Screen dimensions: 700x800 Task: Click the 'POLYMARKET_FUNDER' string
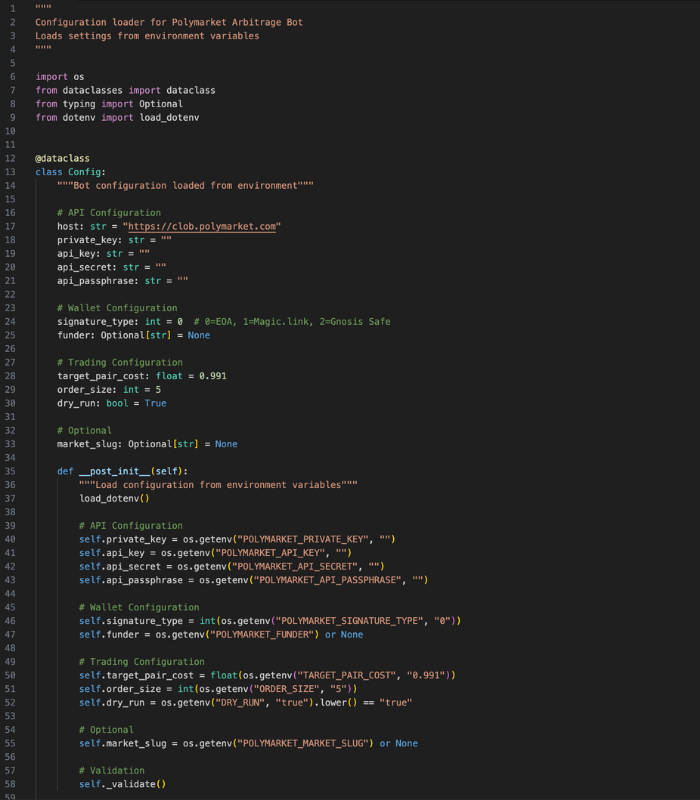coord(262,635)
